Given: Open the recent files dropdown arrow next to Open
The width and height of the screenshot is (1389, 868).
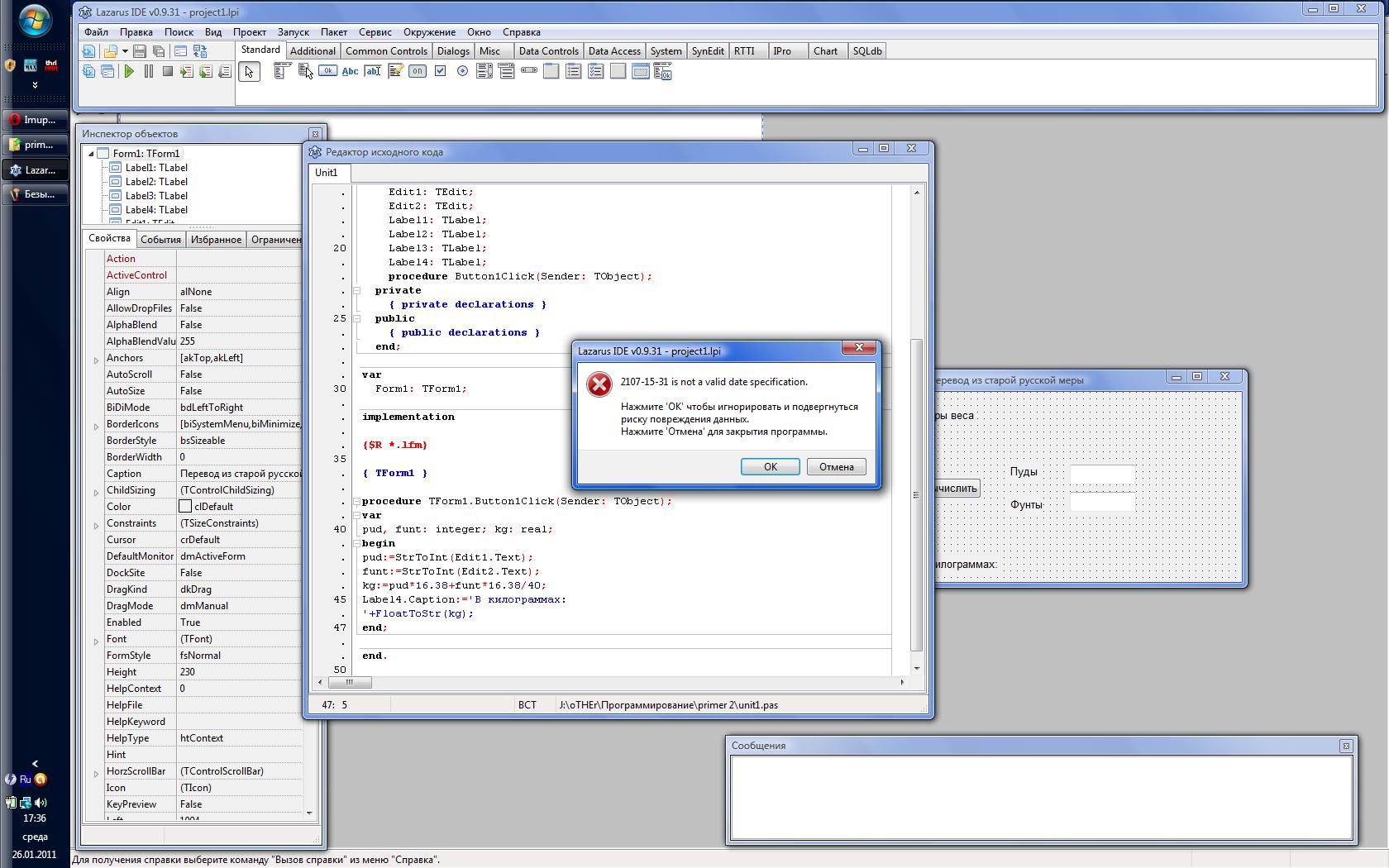Looking at the screenshot, I should [x=125, y=51].
